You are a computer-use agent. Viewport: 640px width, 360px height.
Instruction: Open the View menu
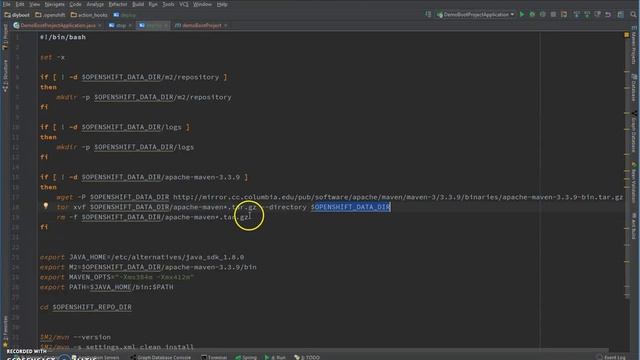(35, 4)
